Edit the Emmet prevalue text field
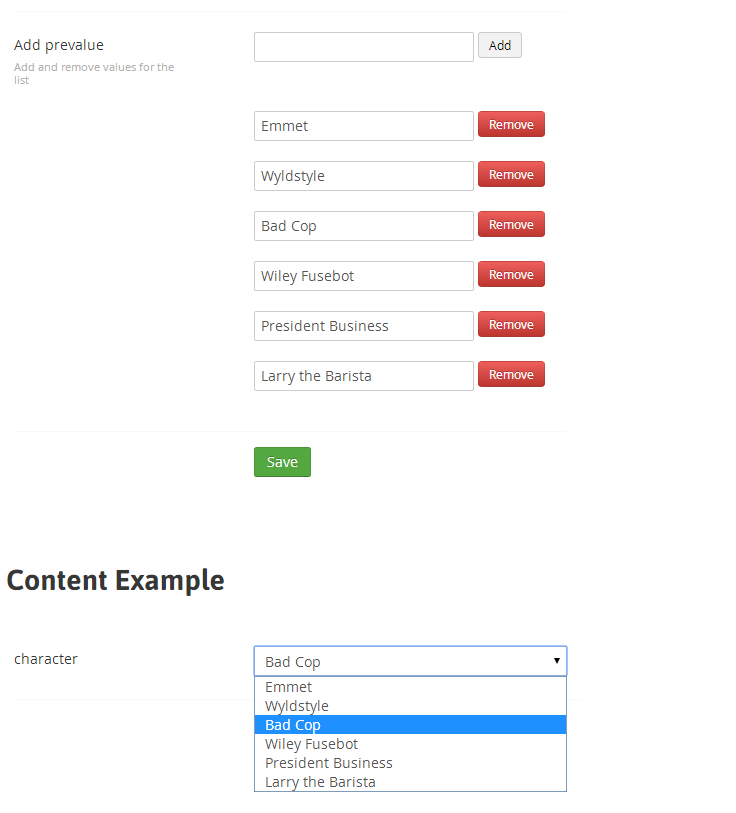736x813 pixels. click(363, 126)
